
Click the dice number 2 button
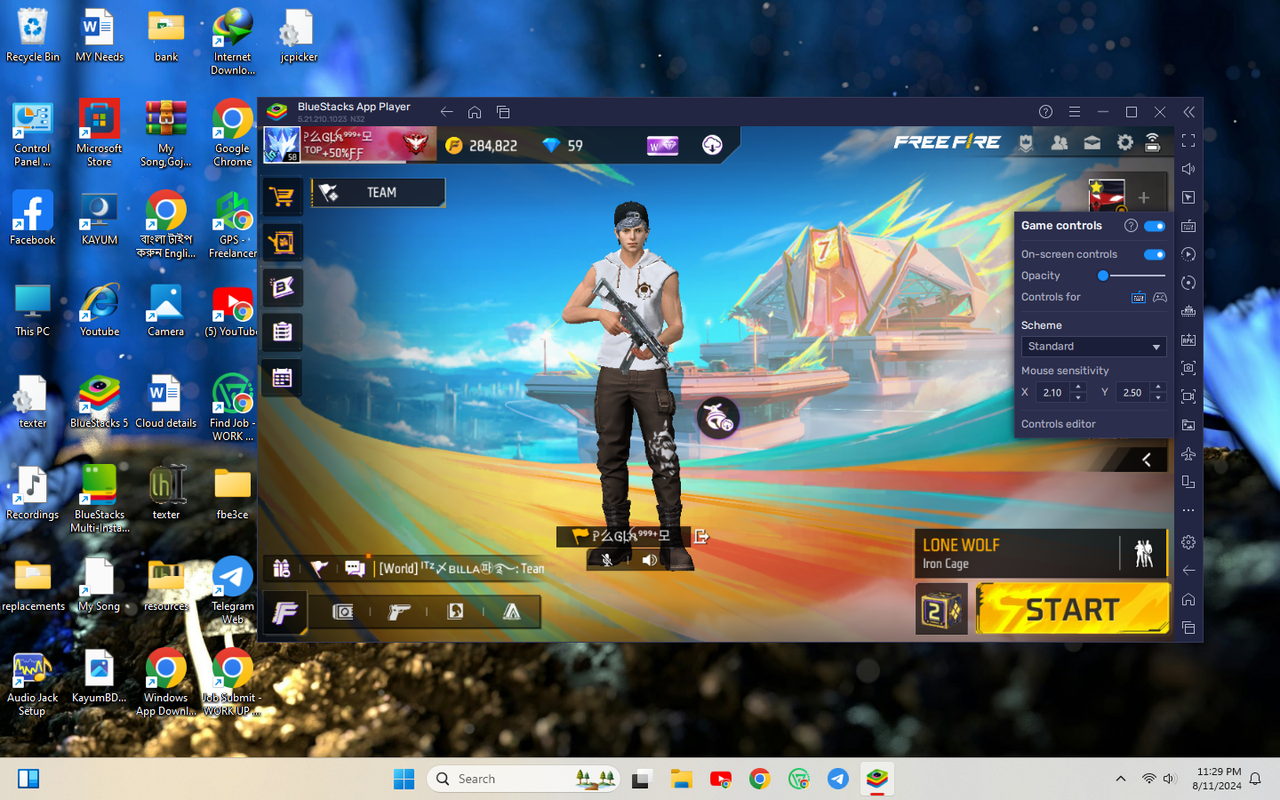coord(941,609)
